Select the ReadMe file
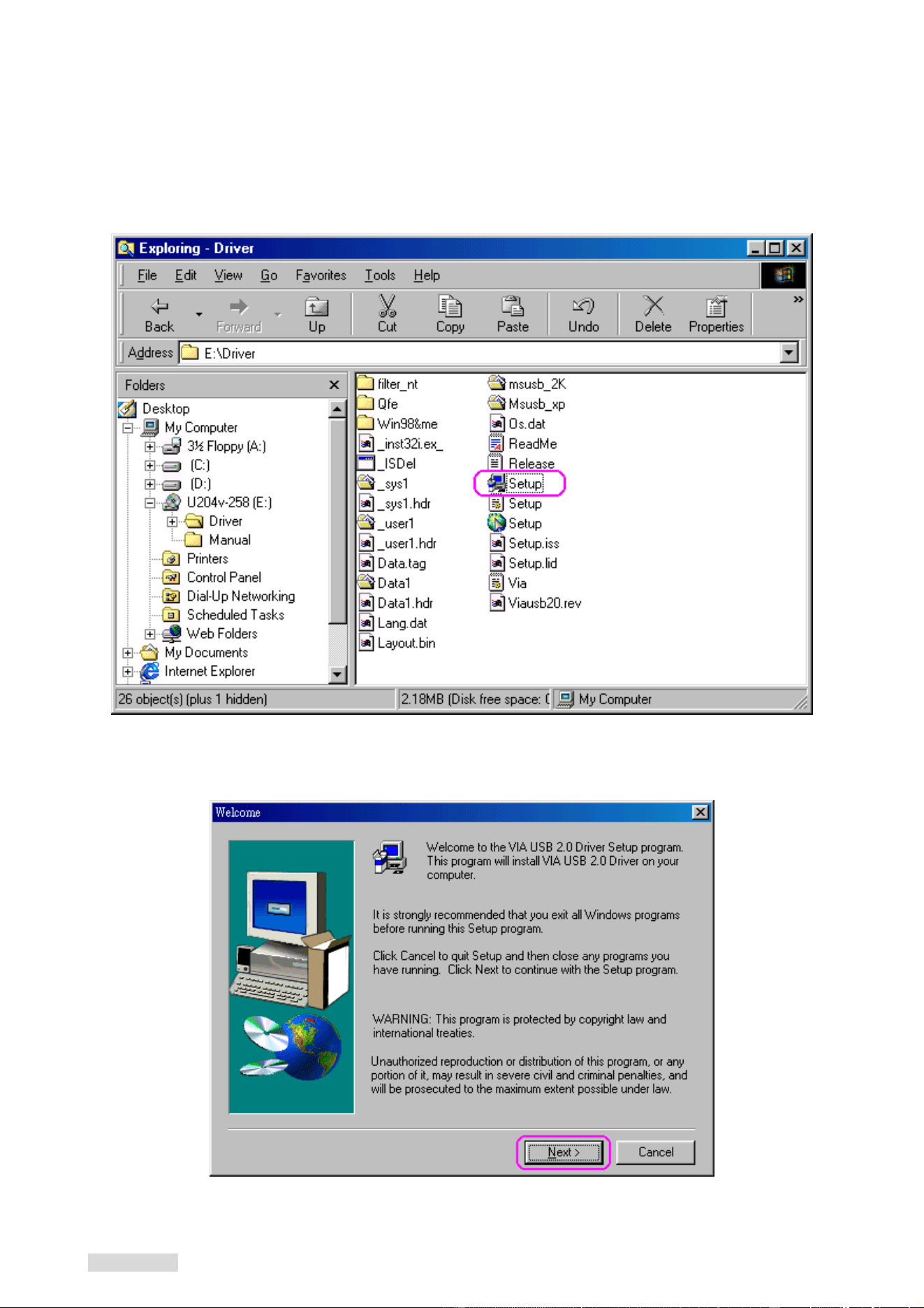924x1308 pixels. pyautogui.click(x=523, y=444)
